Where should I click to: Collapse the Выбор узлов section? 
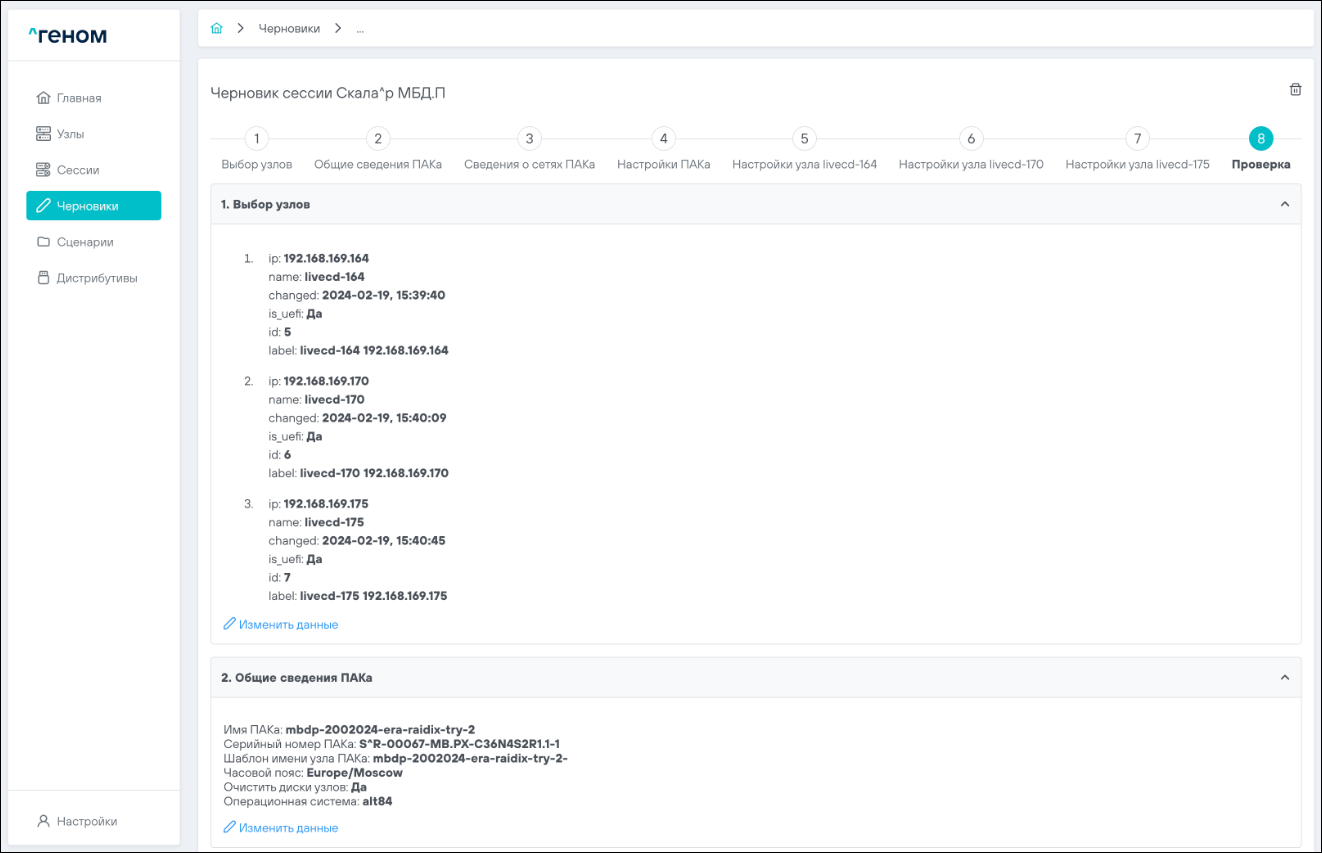pyautogui.click(x=1284, y=204)
